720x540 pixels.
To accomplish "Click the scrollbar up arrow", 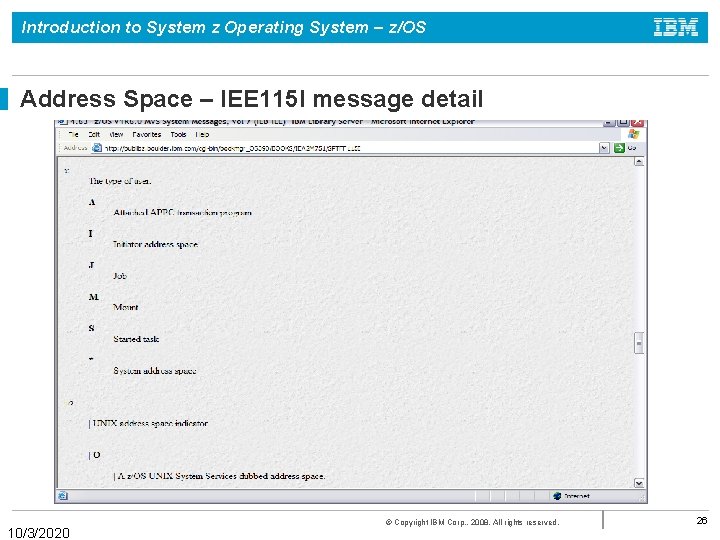I will coord(639,162).
